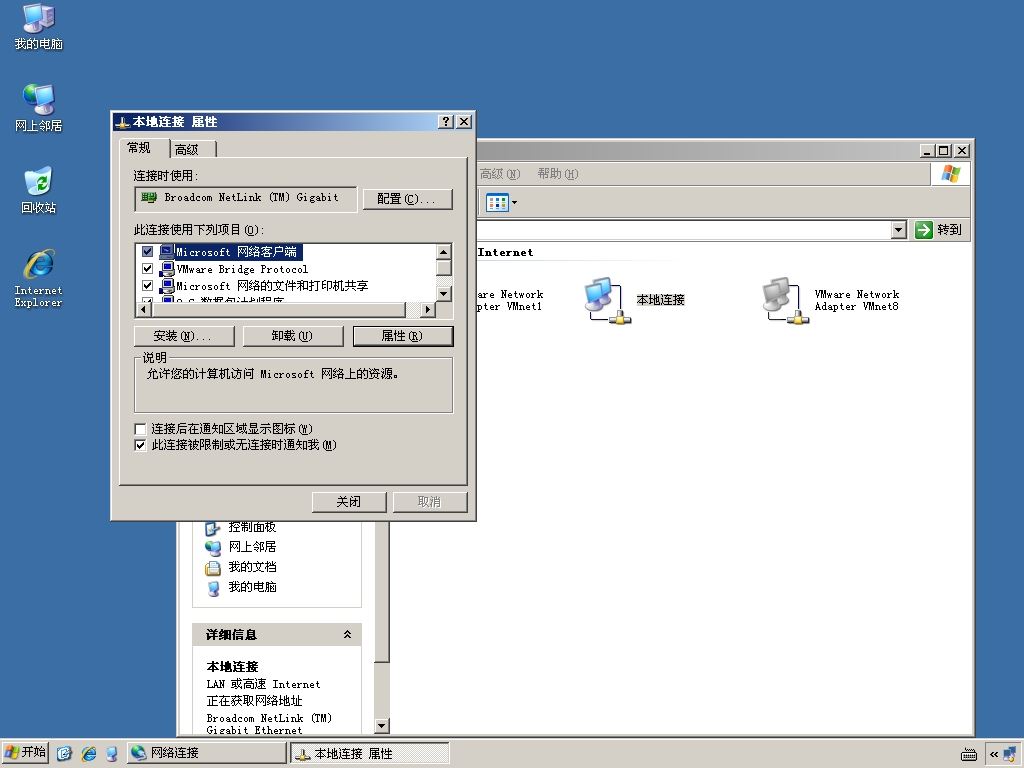Select Microsoft 网络的文件和打印机共享 list item text

272,285
